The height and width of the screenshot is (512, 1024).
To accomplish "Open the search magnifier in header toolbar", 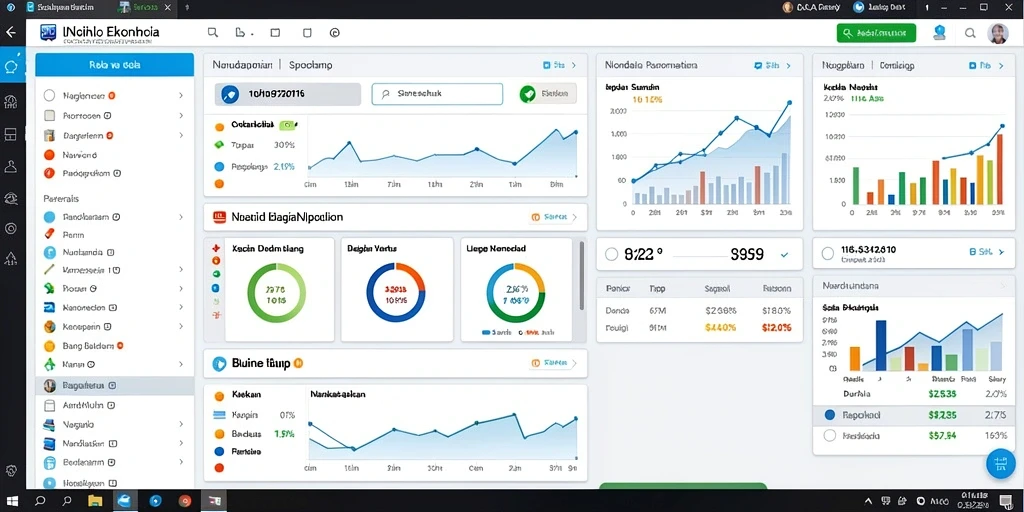I will click(212, 32).
